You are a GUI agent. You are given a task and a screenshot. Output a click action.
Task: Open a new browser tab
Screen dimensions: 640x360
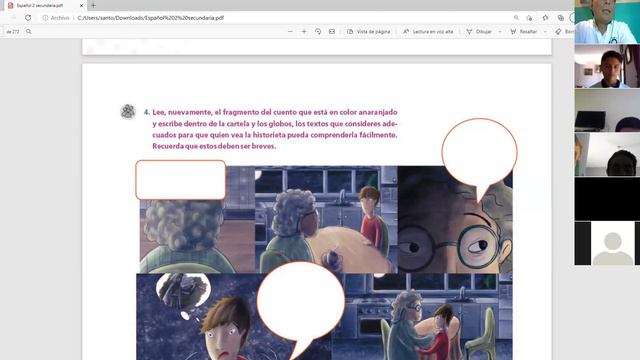tap(93, 5)
